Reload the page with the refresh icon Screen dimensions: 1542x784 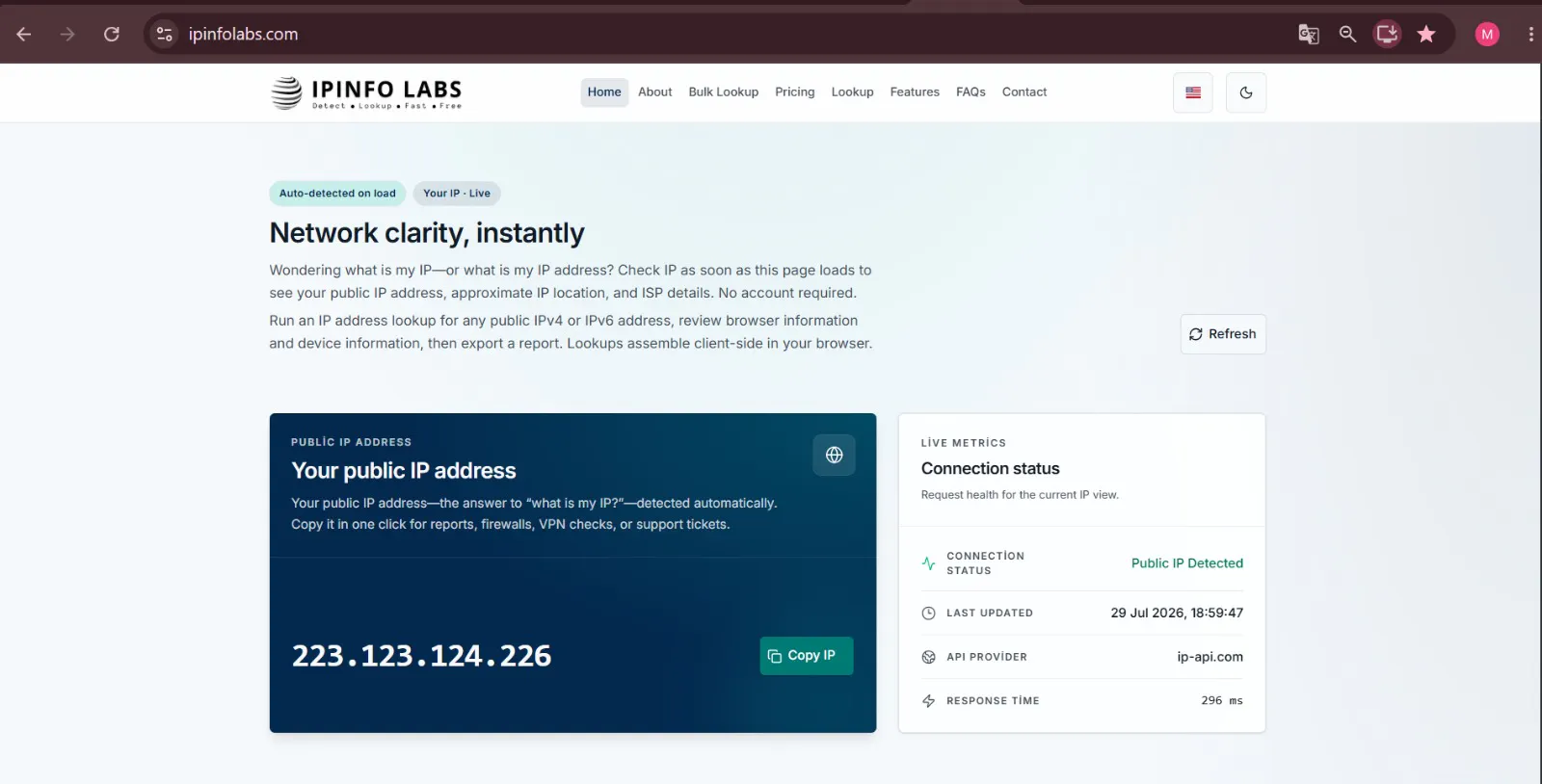tap(112, 35)
